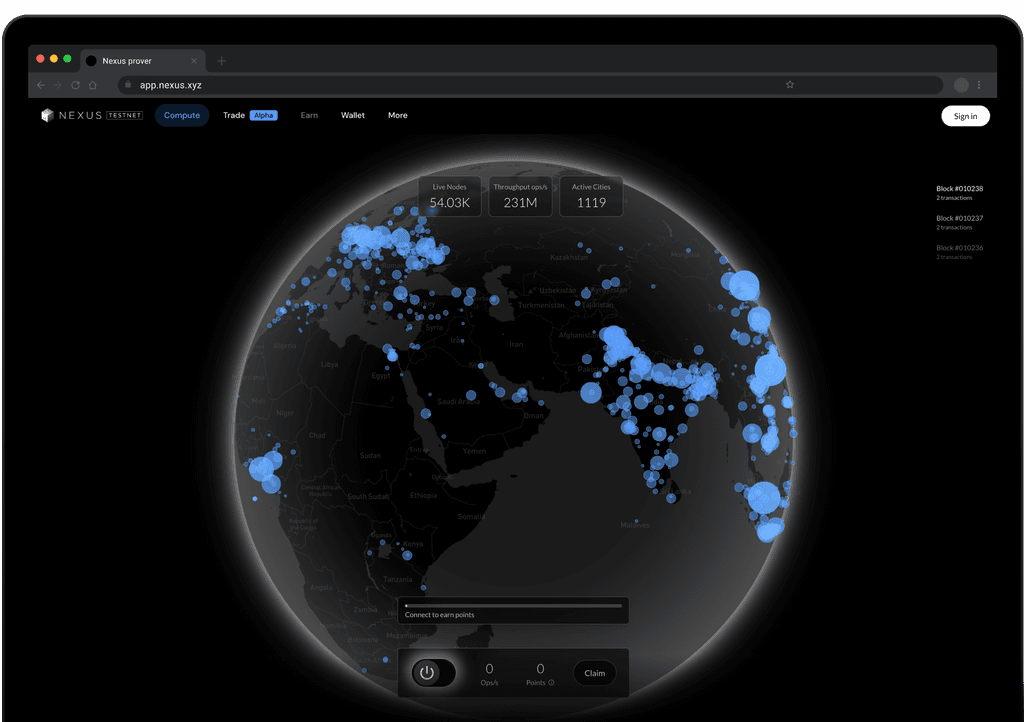Select the Earn menu item
Viewport: 1024px width, 722px height.
308,115
